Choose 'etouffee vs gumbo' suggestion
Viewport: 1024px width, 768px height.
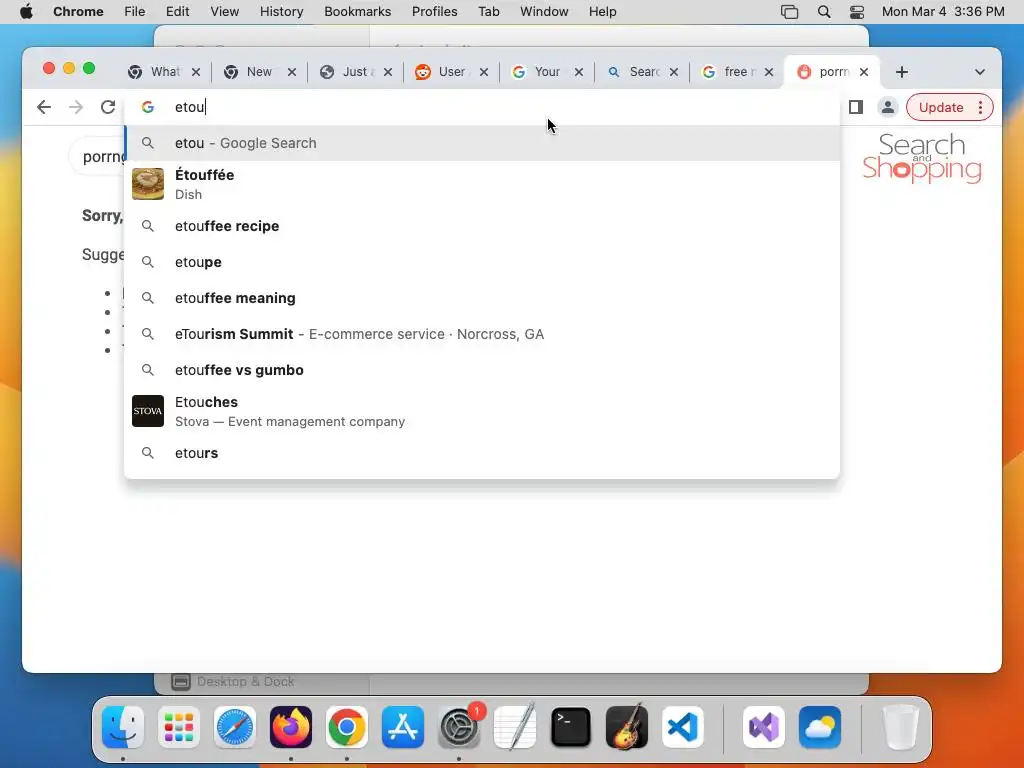pos(482,370)
